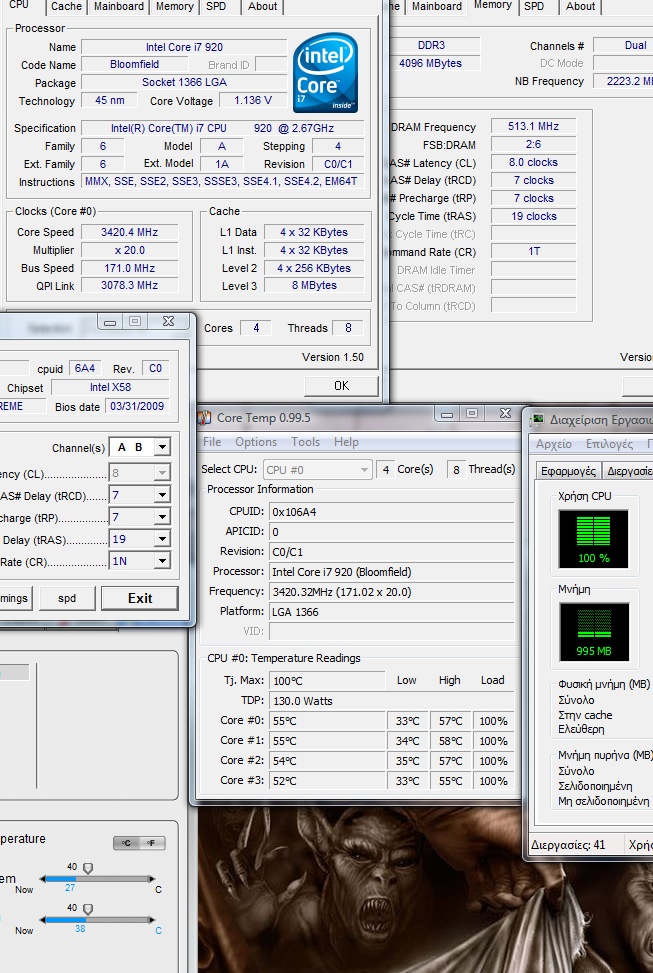Open the Help menu in Core Temp
The image size is (653, 973).
(346, 442)
